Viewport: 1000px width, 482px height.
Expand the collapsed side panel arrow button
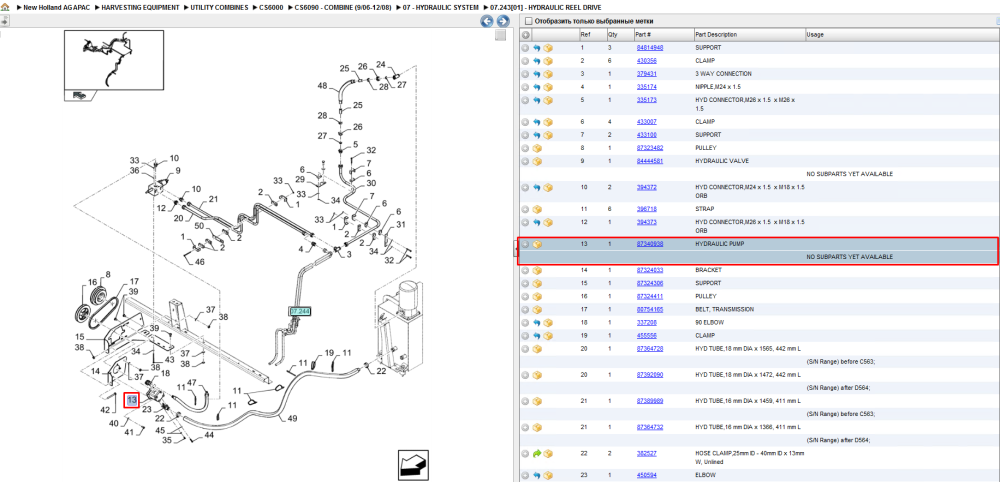coord(4,21)
